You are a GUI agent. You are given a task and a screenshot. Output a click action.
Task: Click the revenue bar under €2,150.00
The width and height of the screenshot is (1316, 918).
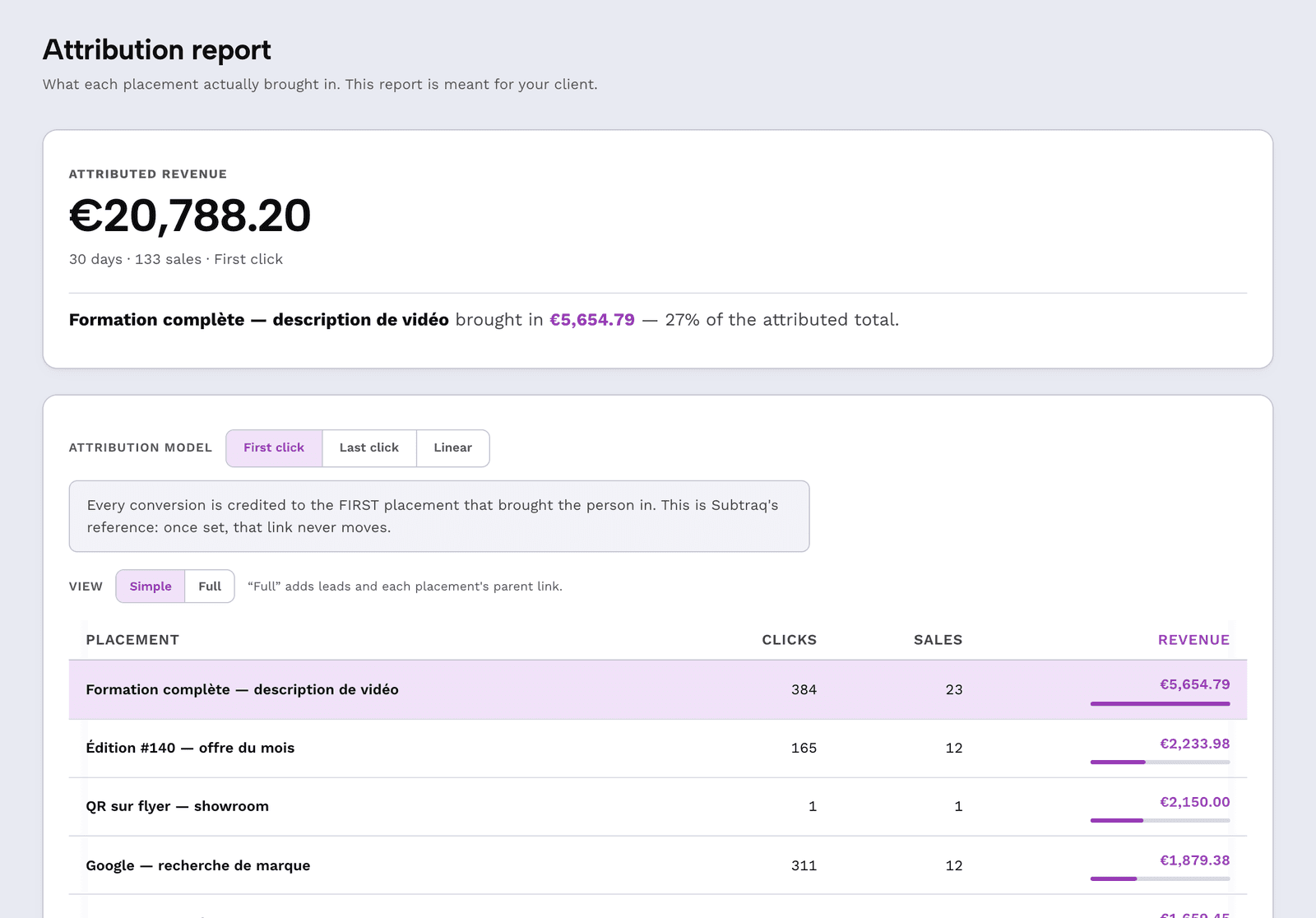click(x=1161, y=821)
